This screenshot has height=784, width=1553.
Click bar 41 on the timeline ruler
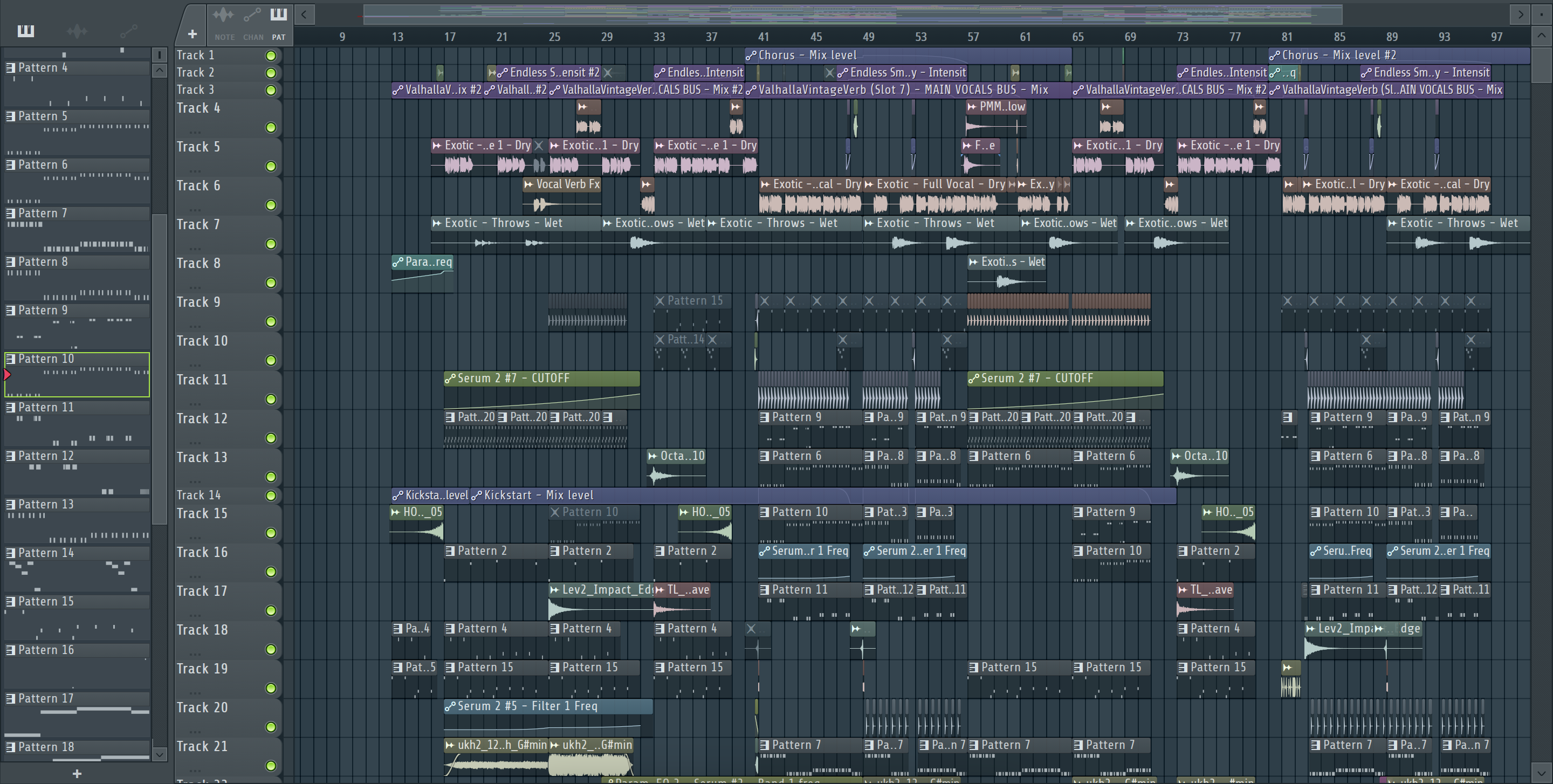point(763,37)
